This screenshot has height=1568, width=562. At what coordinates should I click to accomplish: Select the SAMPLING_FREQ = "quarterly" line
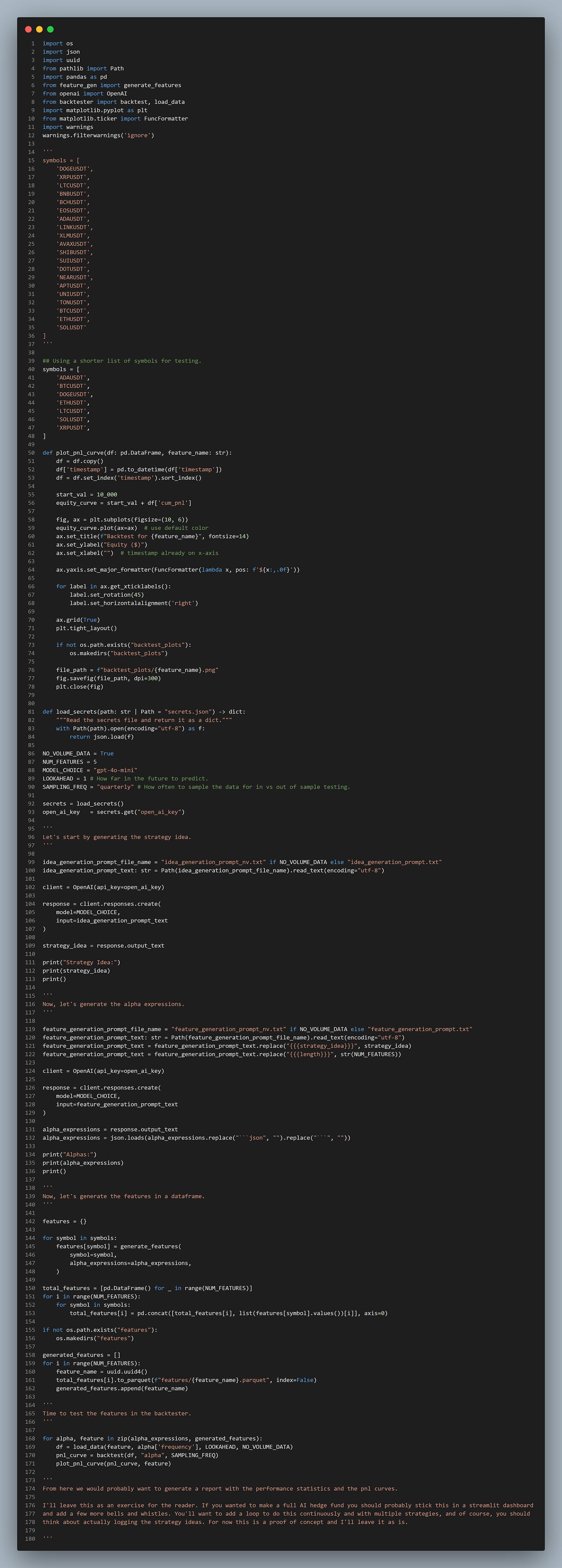pos(196,787)
